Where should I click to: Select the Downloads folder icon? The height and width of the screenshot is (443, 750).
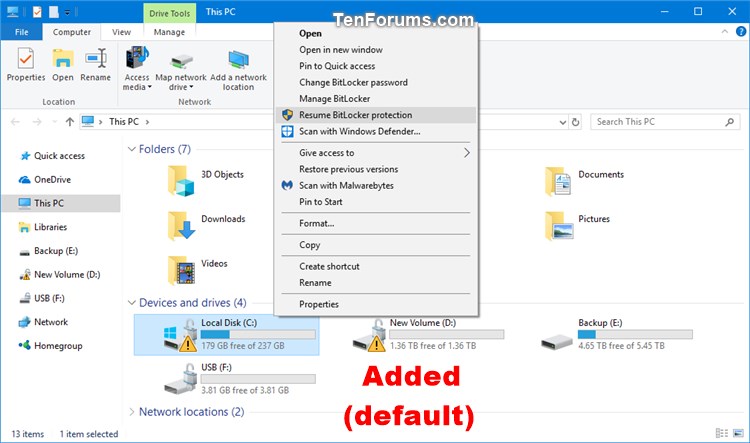tap(181, 225)
